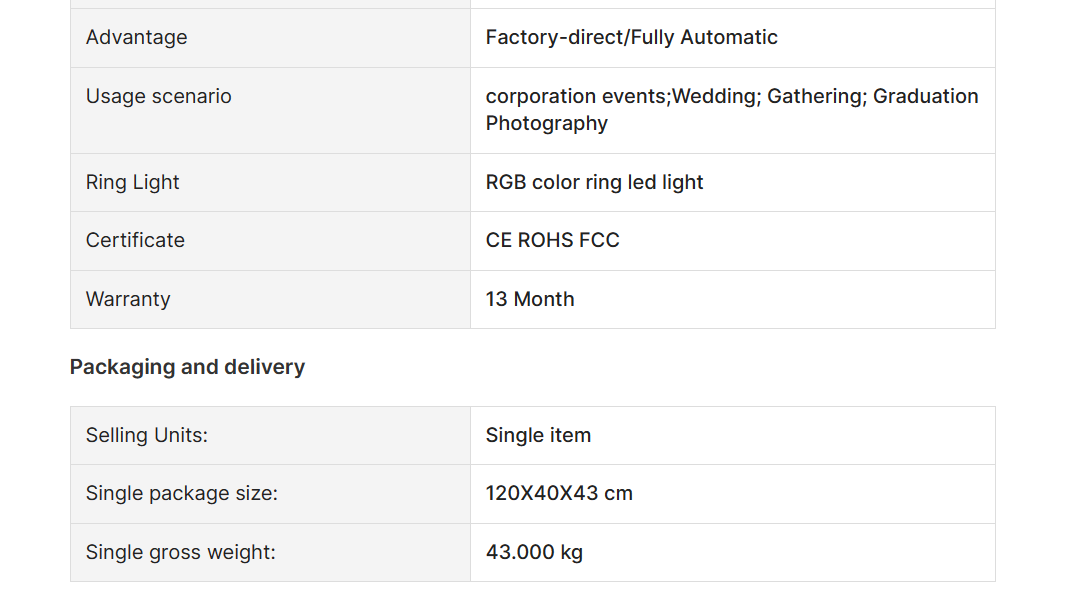The width and height of the screenshot is (1083, 596).
Task: Select the 13 Month warranty value
Action: coord(530,299)
